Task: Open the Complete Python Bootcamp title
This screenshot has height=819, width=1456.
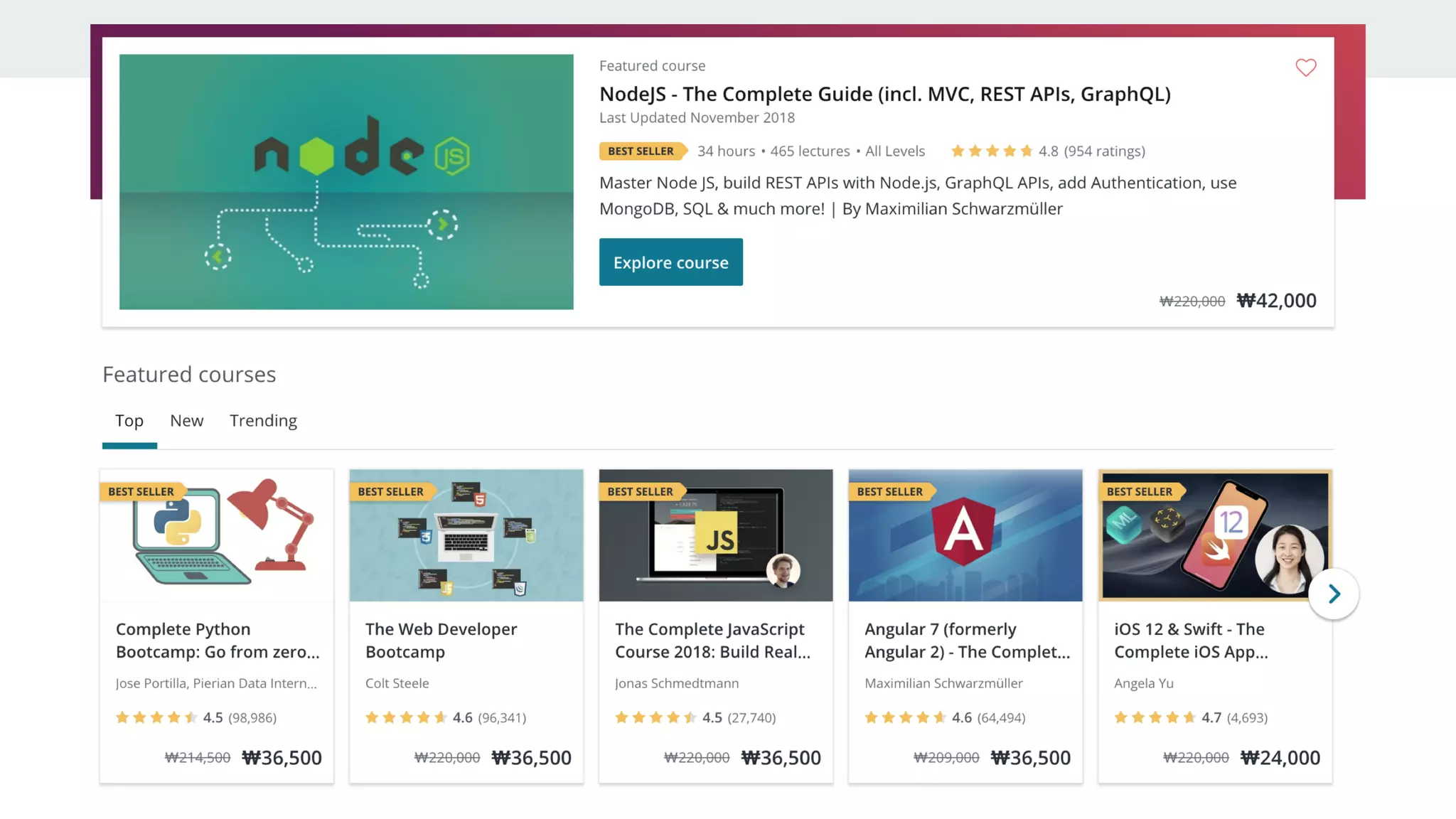Action: (x=217, y=641)
